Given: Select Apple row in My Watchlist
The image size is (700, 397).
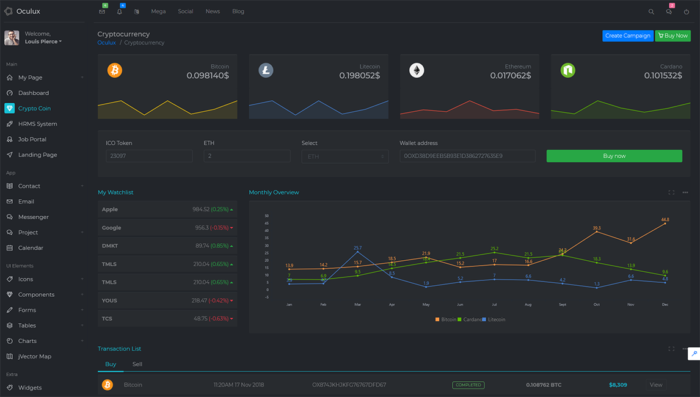Looking at the screenshot, I should point(167,209).
